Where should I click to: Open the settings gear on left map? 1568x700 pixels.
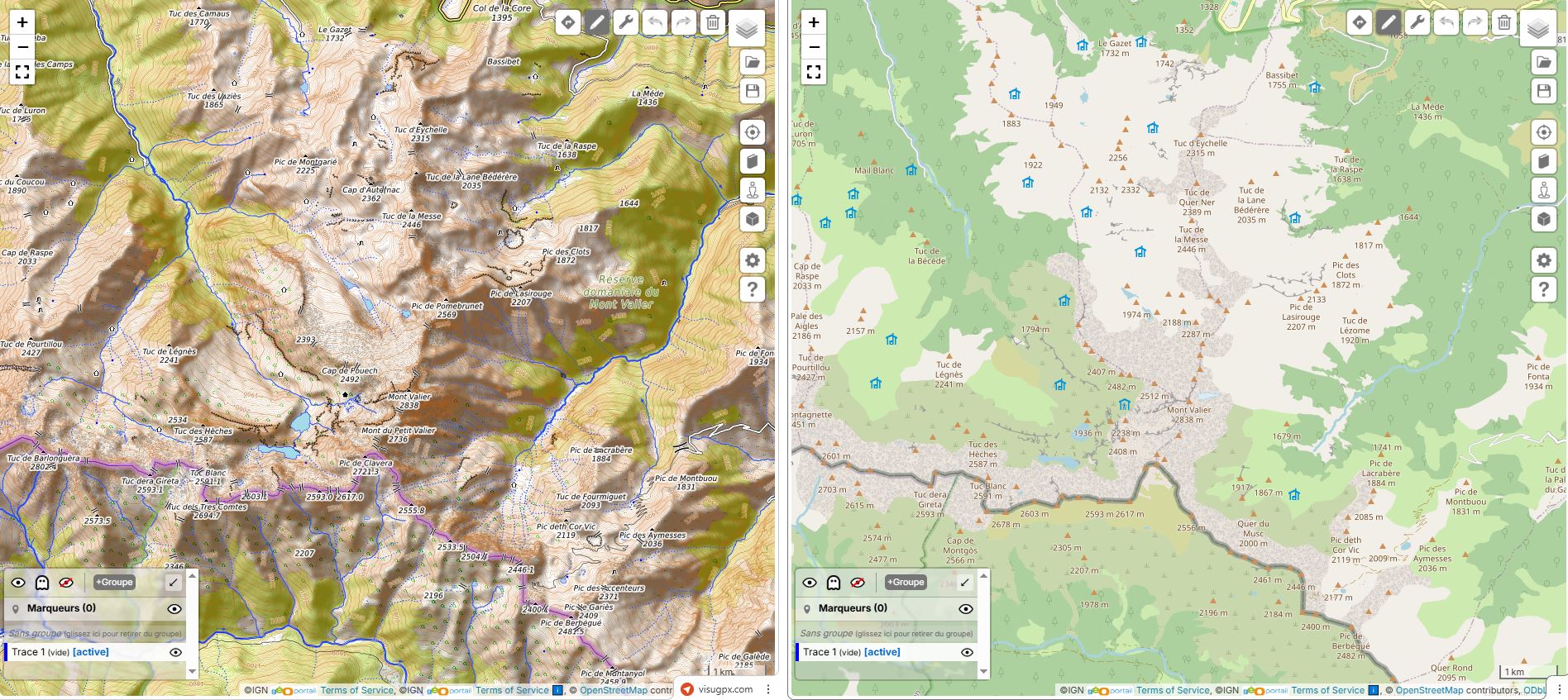752,260
